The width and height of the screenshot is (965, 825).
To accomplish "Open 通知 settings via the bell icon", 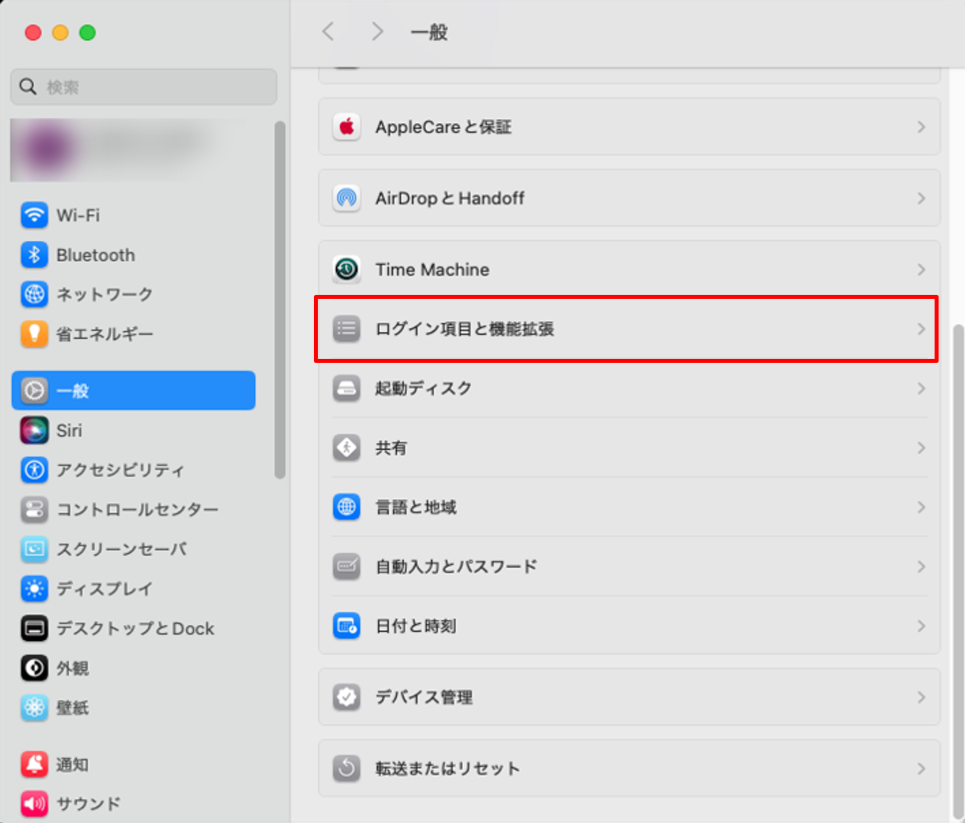I will pos(30,764).
